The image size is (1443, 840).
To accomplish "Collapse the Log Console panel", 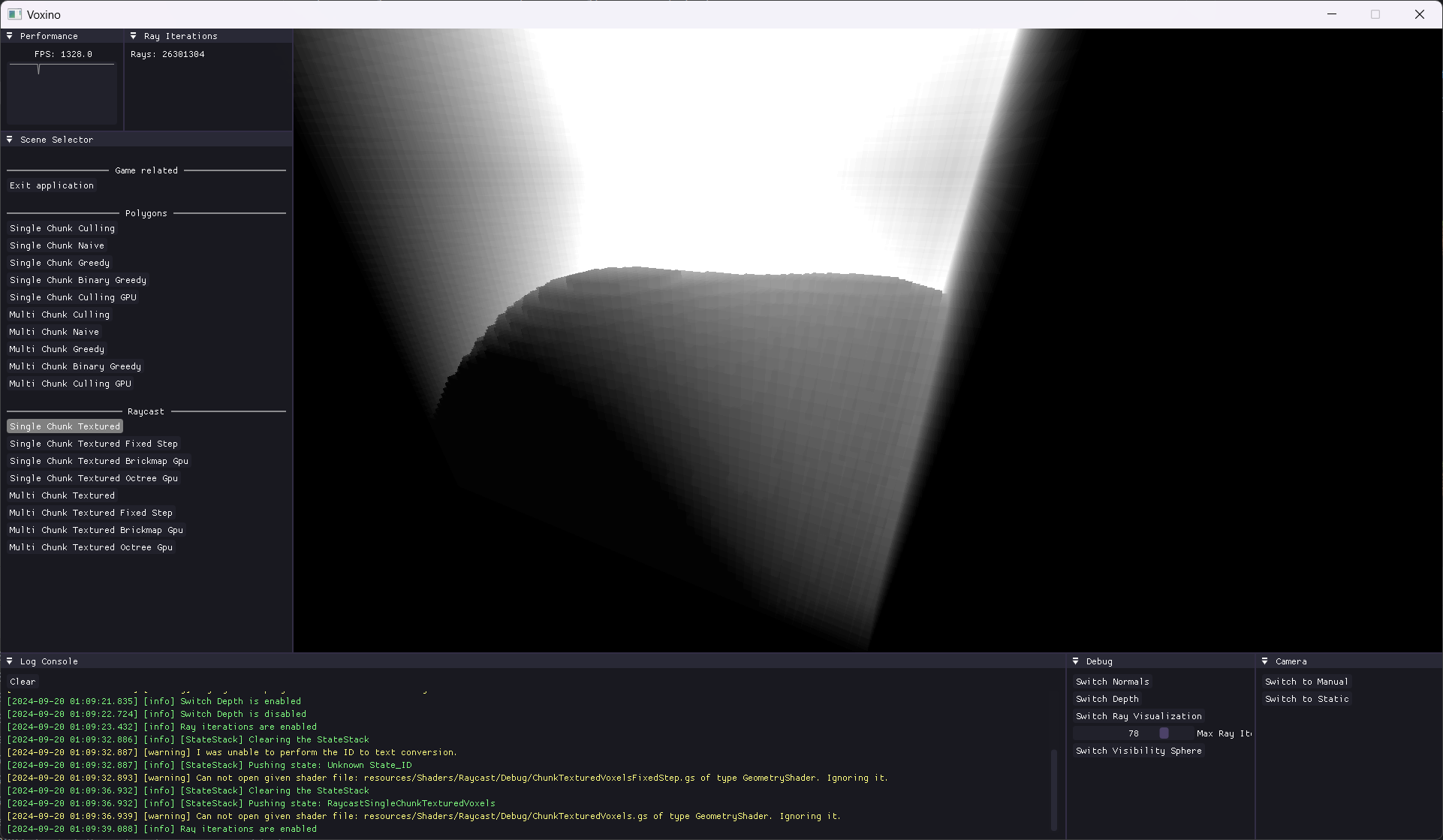I will (10, 661).
